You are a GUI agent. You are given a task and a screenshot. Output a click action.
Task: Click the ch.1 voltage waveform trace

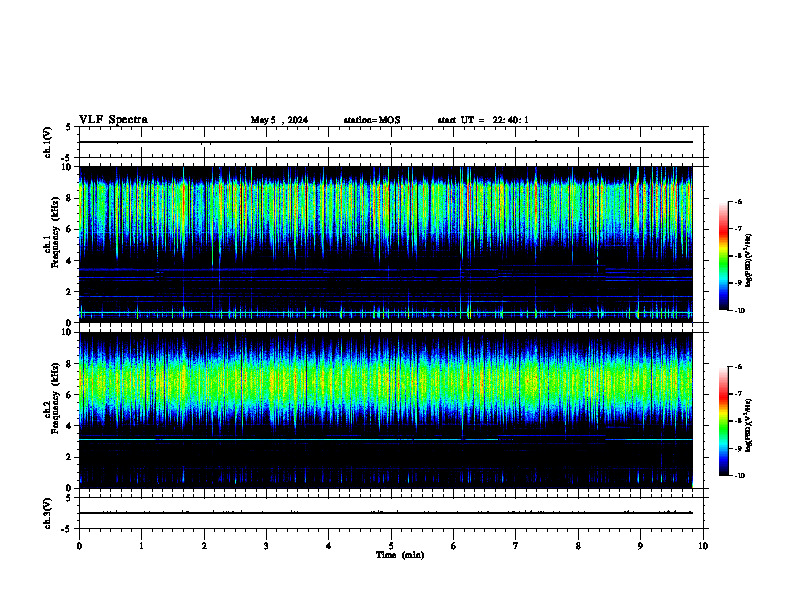[385, 142]
